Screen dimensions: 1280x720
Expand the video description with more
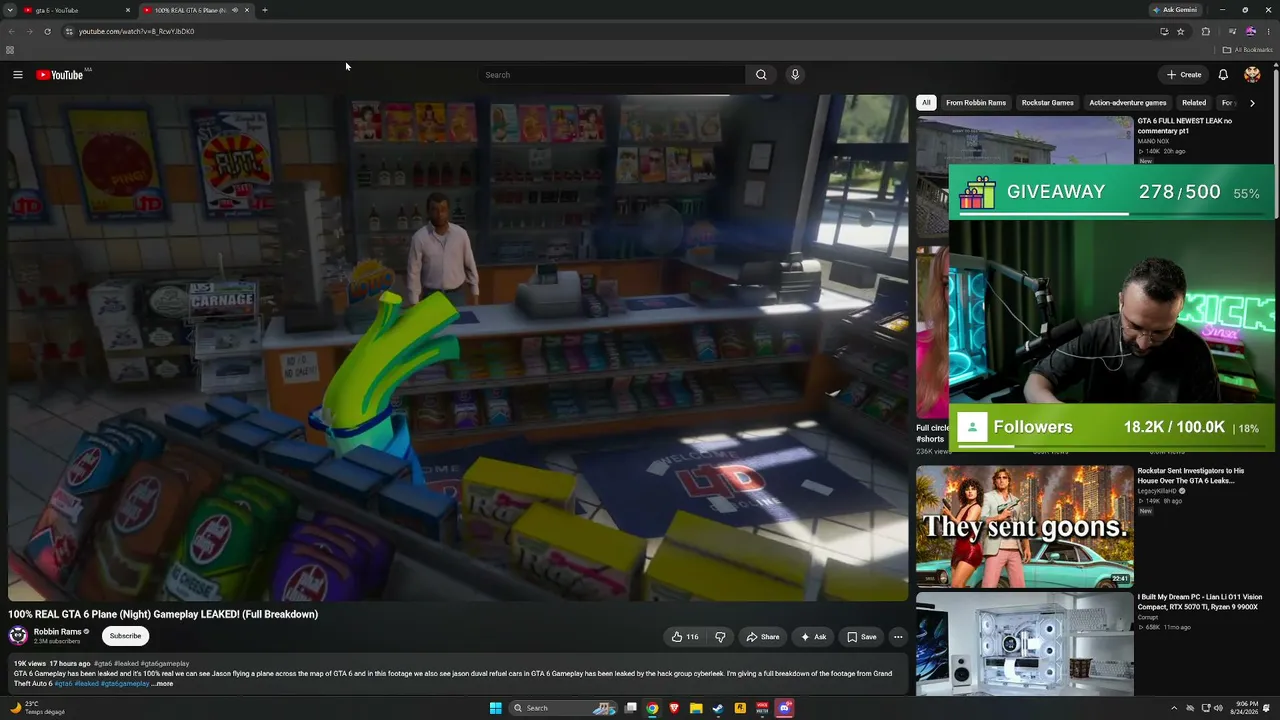(x=164, y=684)
